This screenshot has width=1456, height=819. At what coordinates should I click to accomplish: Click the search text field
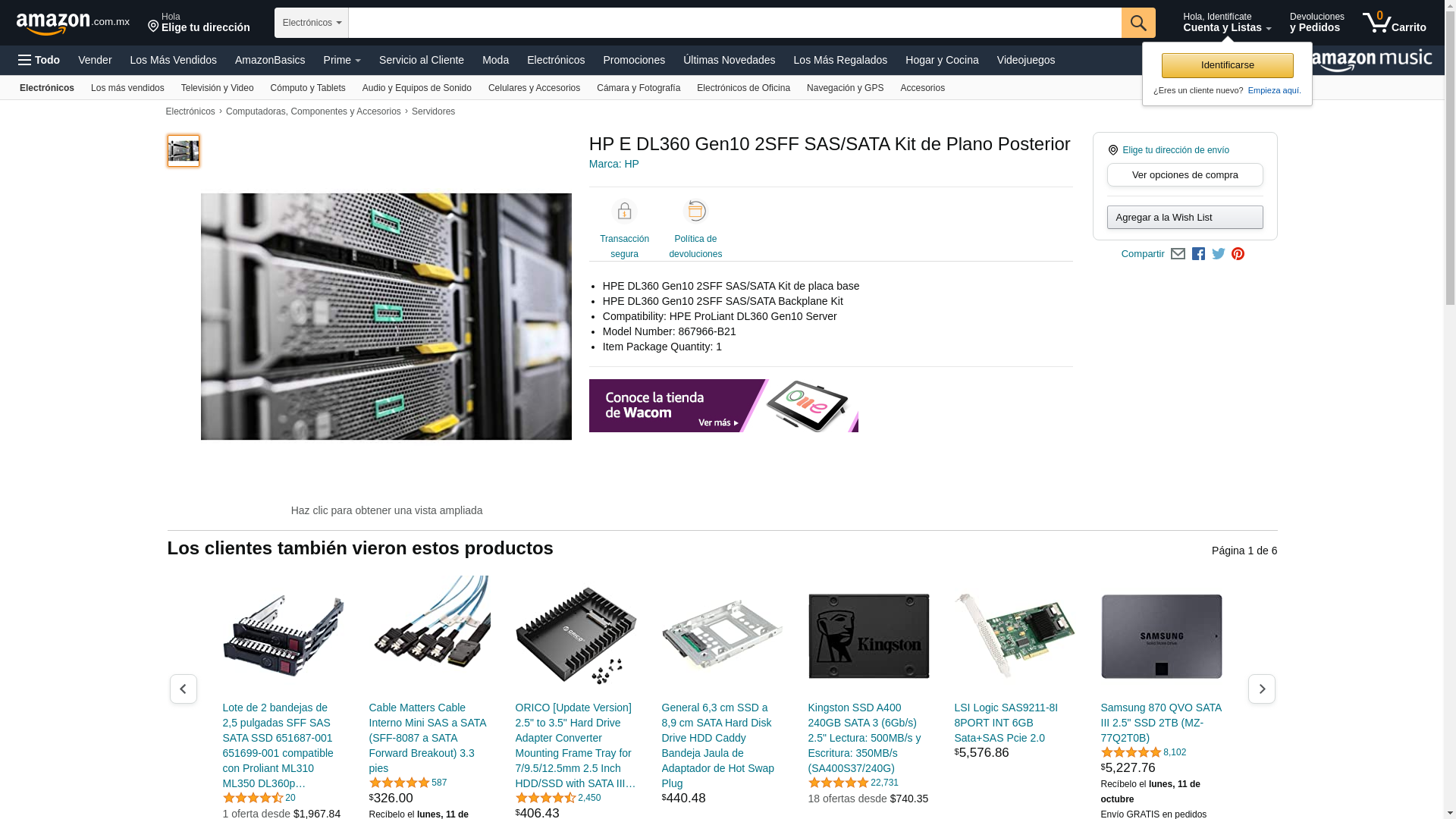(734, 23)
